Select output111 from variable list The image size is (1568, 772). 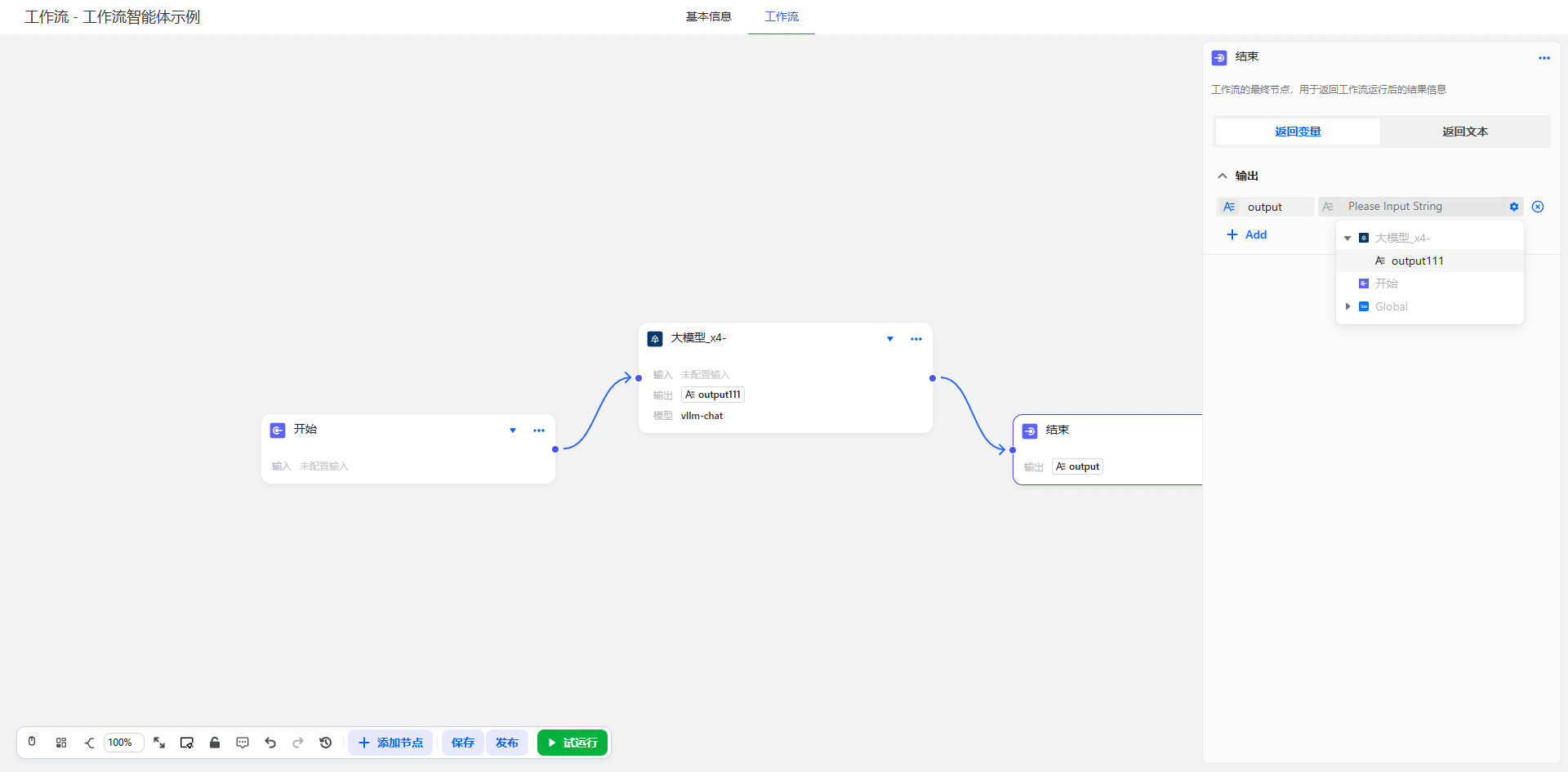point(1417,261)
